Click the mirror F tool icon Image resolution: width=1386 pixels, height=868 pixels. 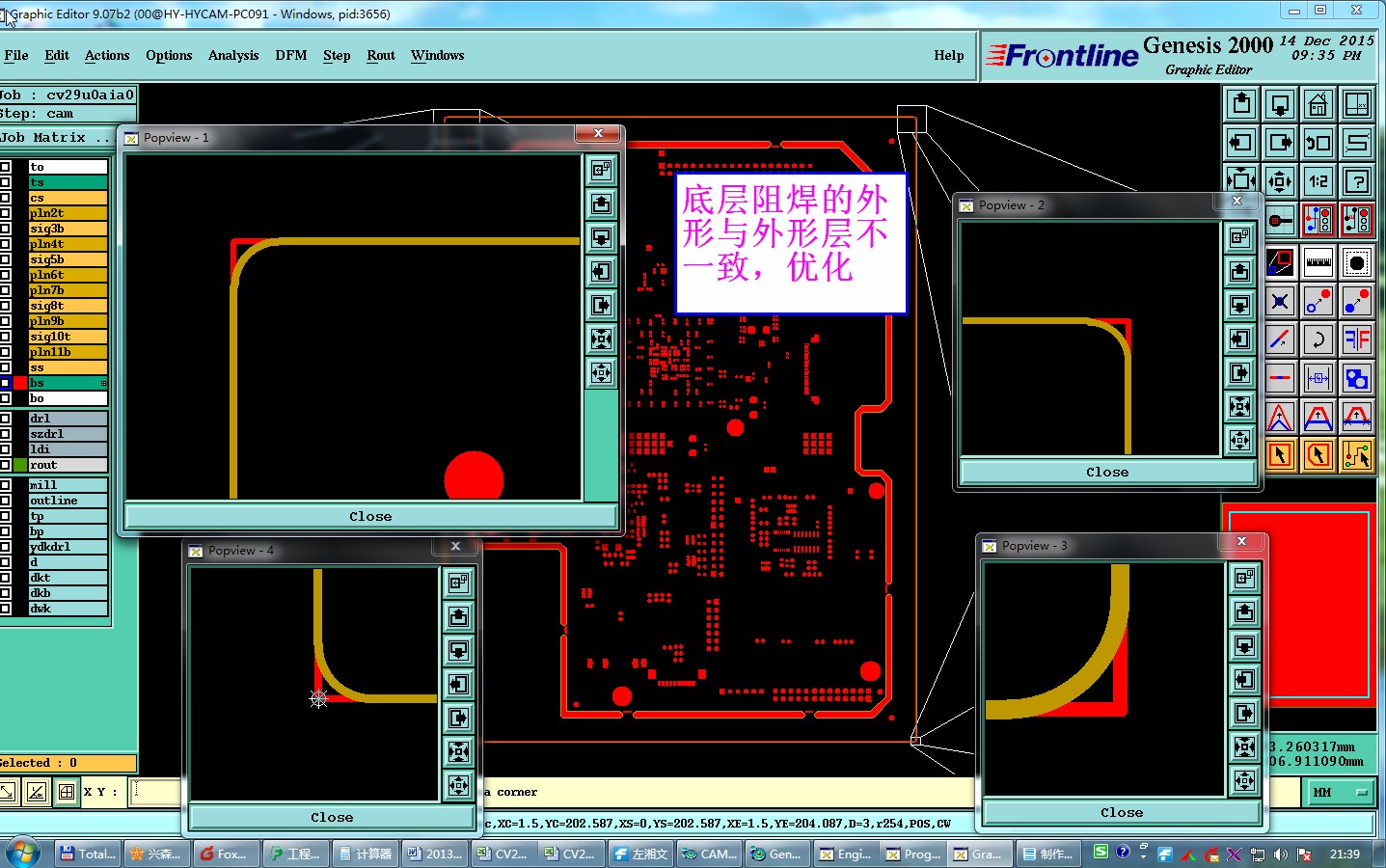coord(1357,339)
